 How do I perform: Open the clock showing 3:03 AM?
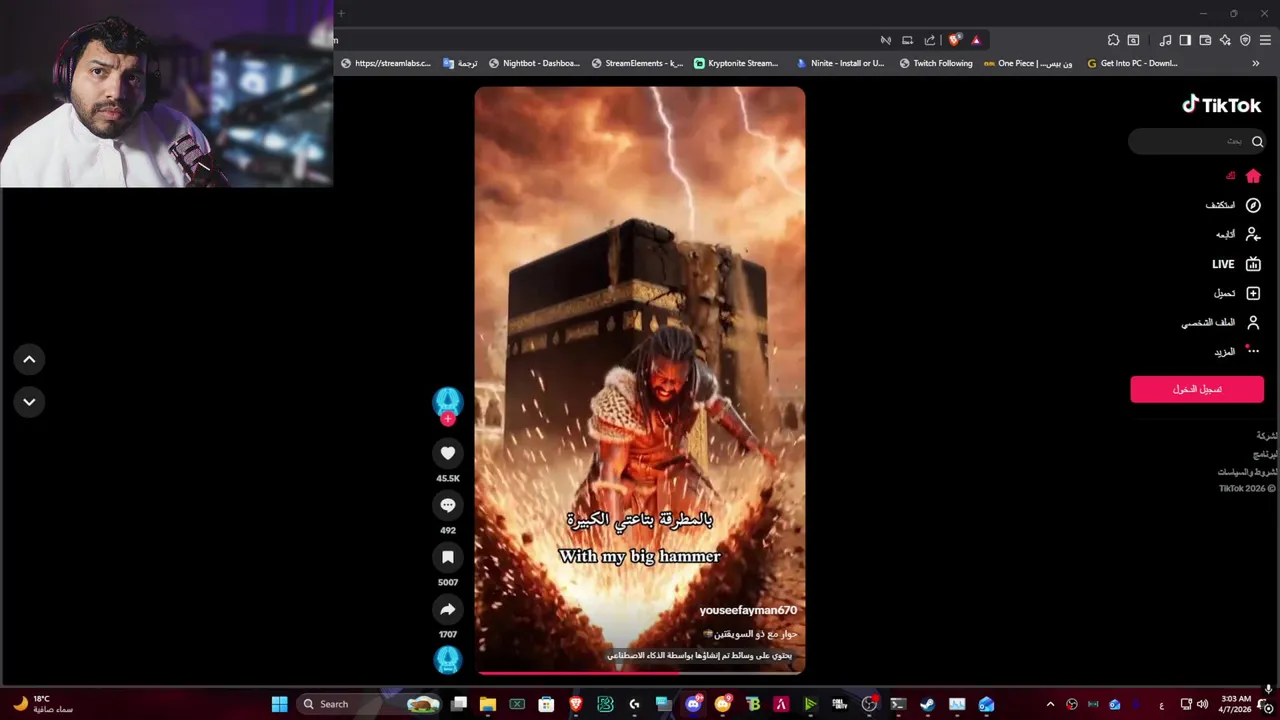[x=1236, y=704]
